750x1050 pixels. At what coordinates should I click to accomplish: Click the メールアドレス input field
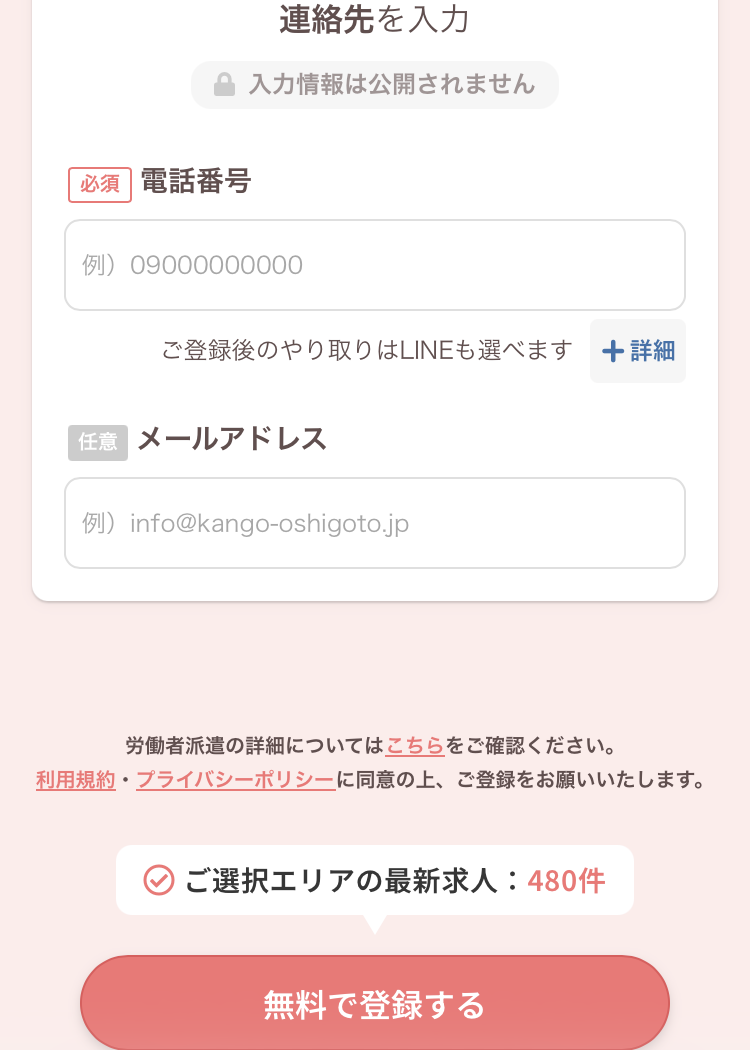(375, 523)
